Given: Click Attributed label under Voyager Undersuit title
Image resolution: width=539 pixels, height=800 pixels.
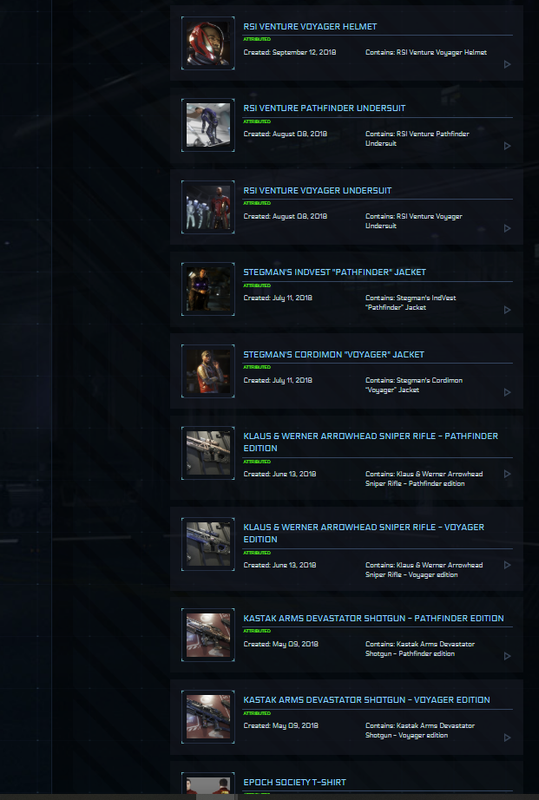Looking at the screenshot, I should [x=257, y=203].
